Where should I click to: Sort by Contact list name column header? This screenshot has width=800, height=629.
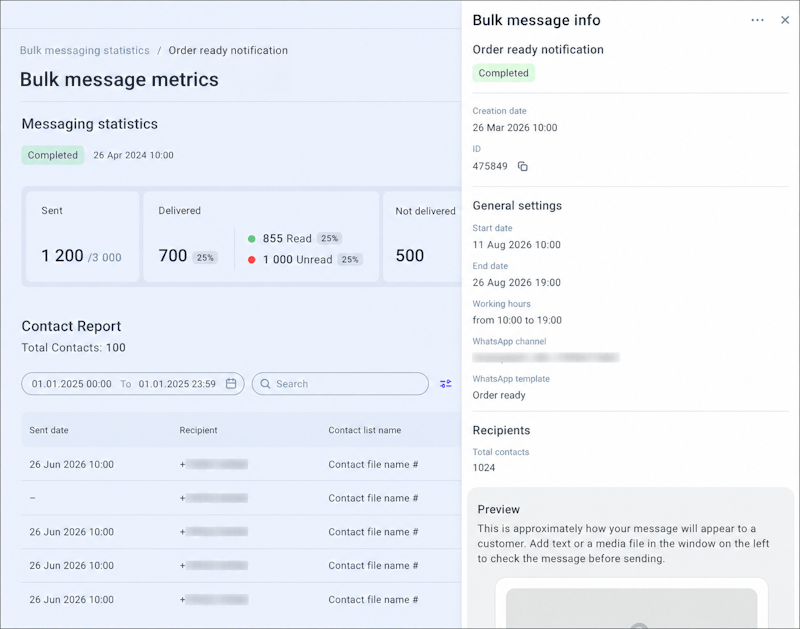pyautogui.click(x=364, y=430)
